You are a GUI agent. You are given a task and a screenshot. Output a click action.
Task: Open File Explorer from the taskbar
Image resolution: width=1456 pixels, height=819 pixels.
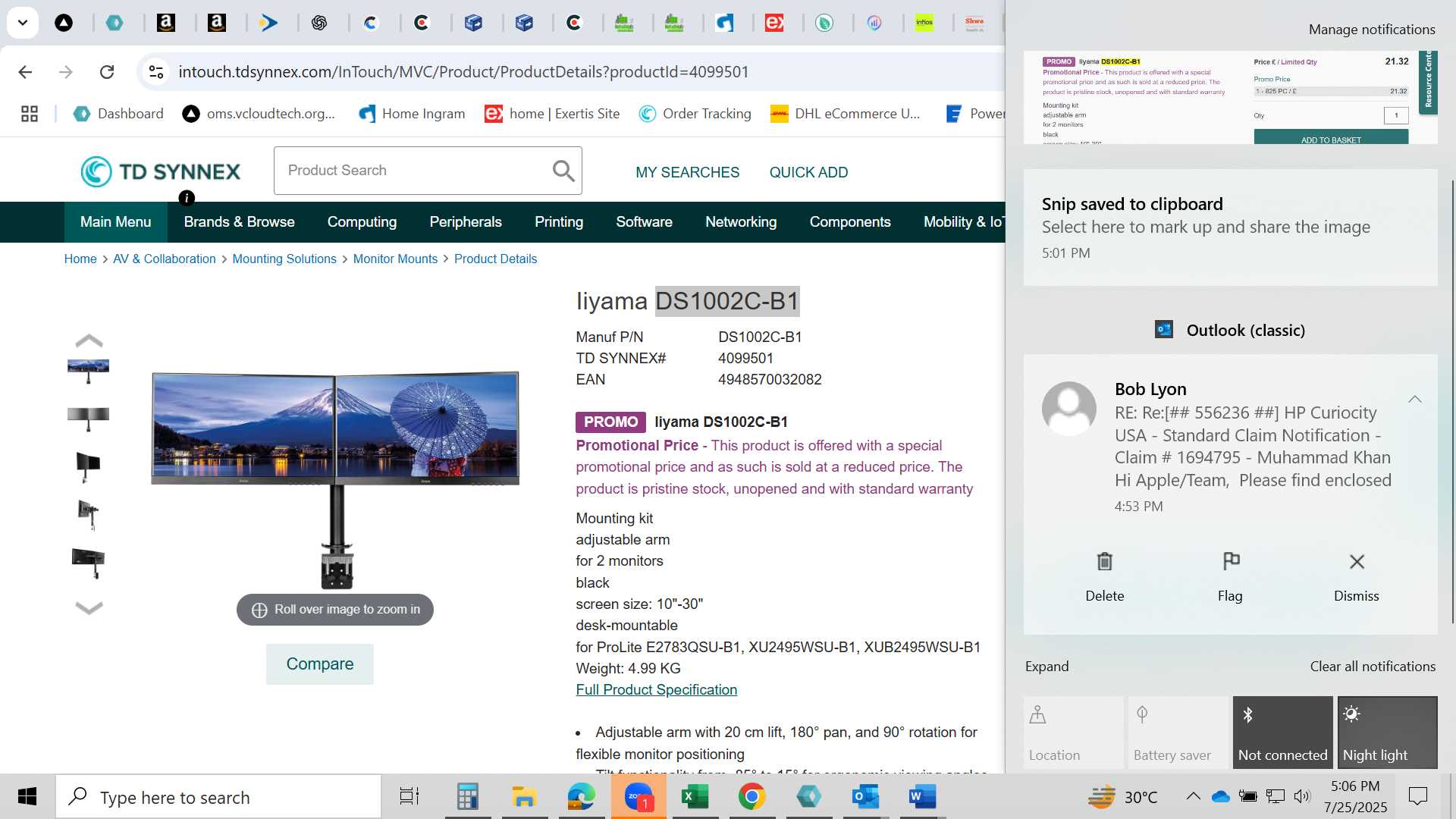(524, 797)
